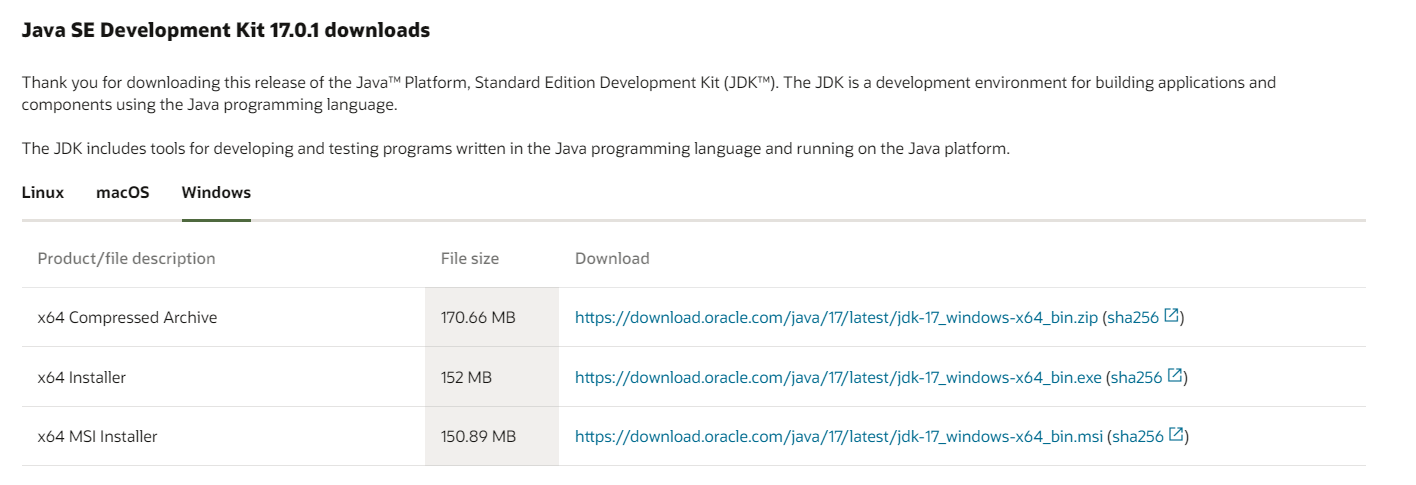Image resolution: width=1416 pixels, height=485 pixels.
Task: Download jdk-17_windows-x64_bin.exe link
Action: coord(838,378)
